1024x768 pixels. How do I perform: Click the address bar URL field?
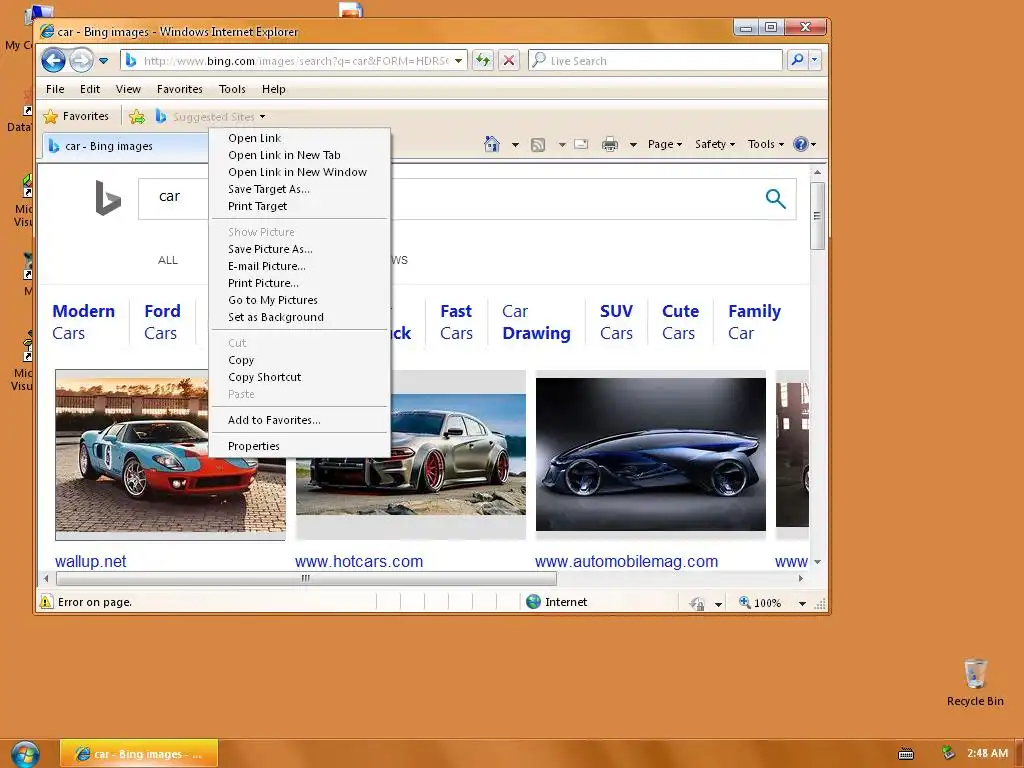(x=294, y=61)
